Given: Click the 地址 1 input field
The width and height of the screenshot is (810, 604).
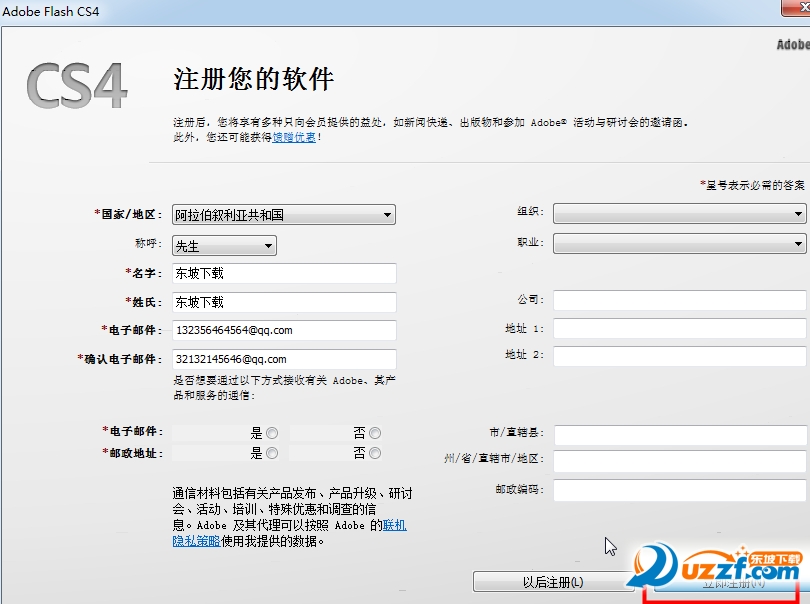Looking at the screenshot, I should click(680, 329).
